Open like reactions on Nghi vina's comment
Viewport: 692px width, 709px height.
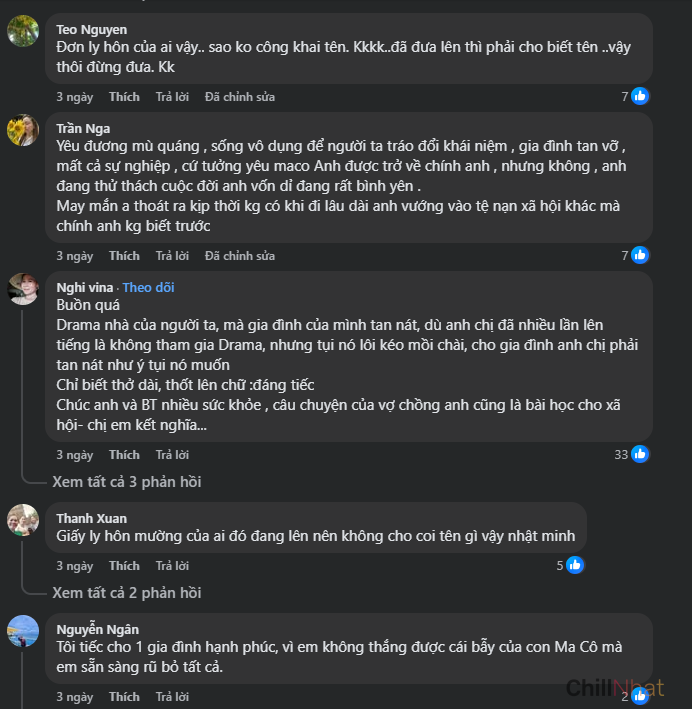click(x=640, y=454)
